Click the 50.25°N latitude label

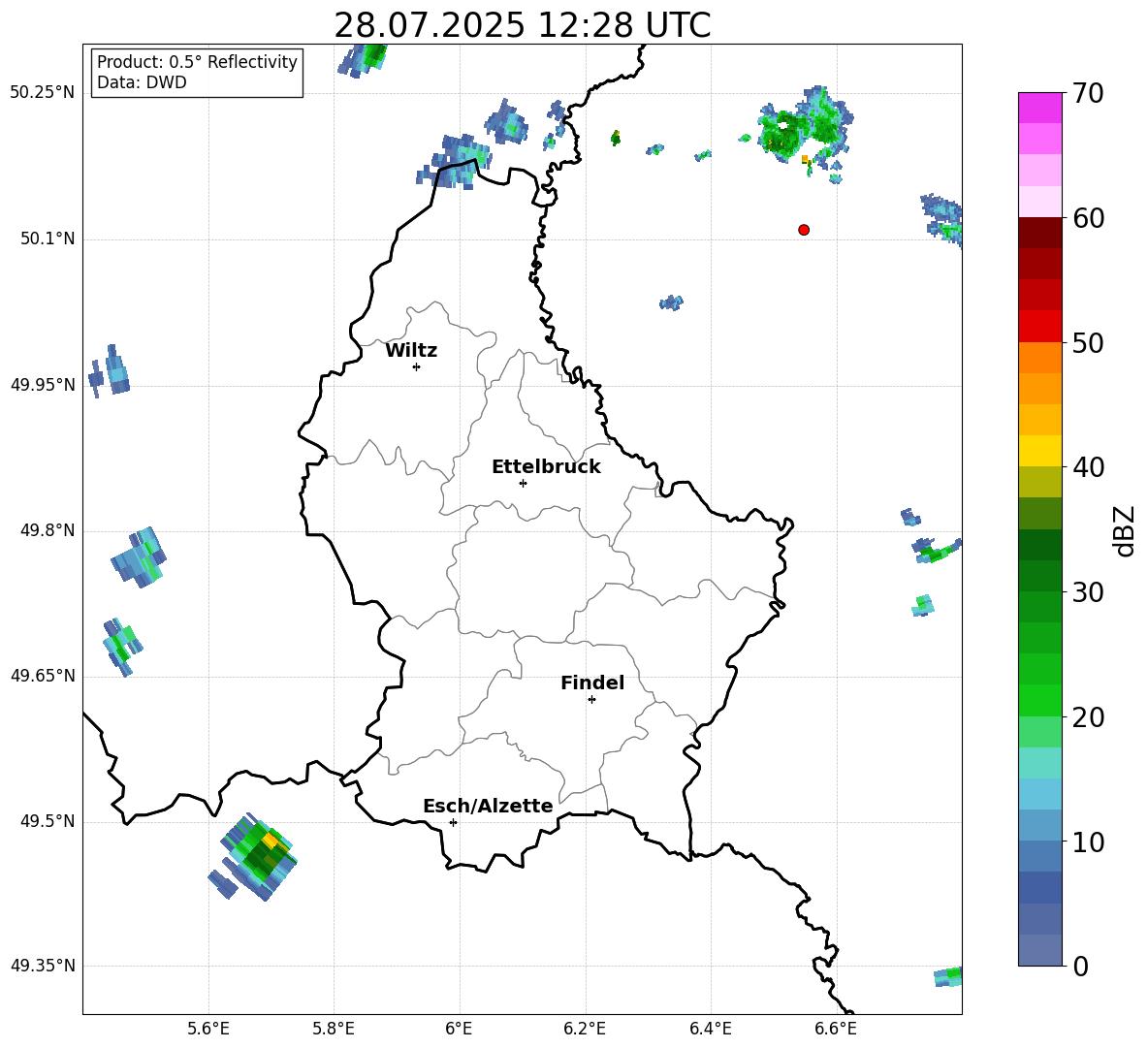pyautogui.click(x=43, y=93)
